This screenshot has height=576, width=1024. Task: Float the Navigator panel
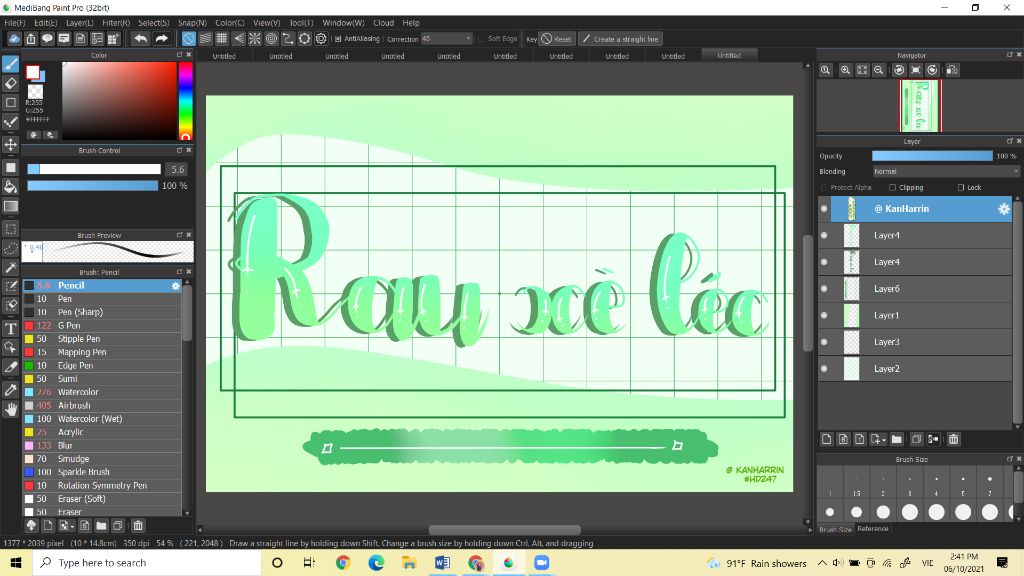[1010, 56]
